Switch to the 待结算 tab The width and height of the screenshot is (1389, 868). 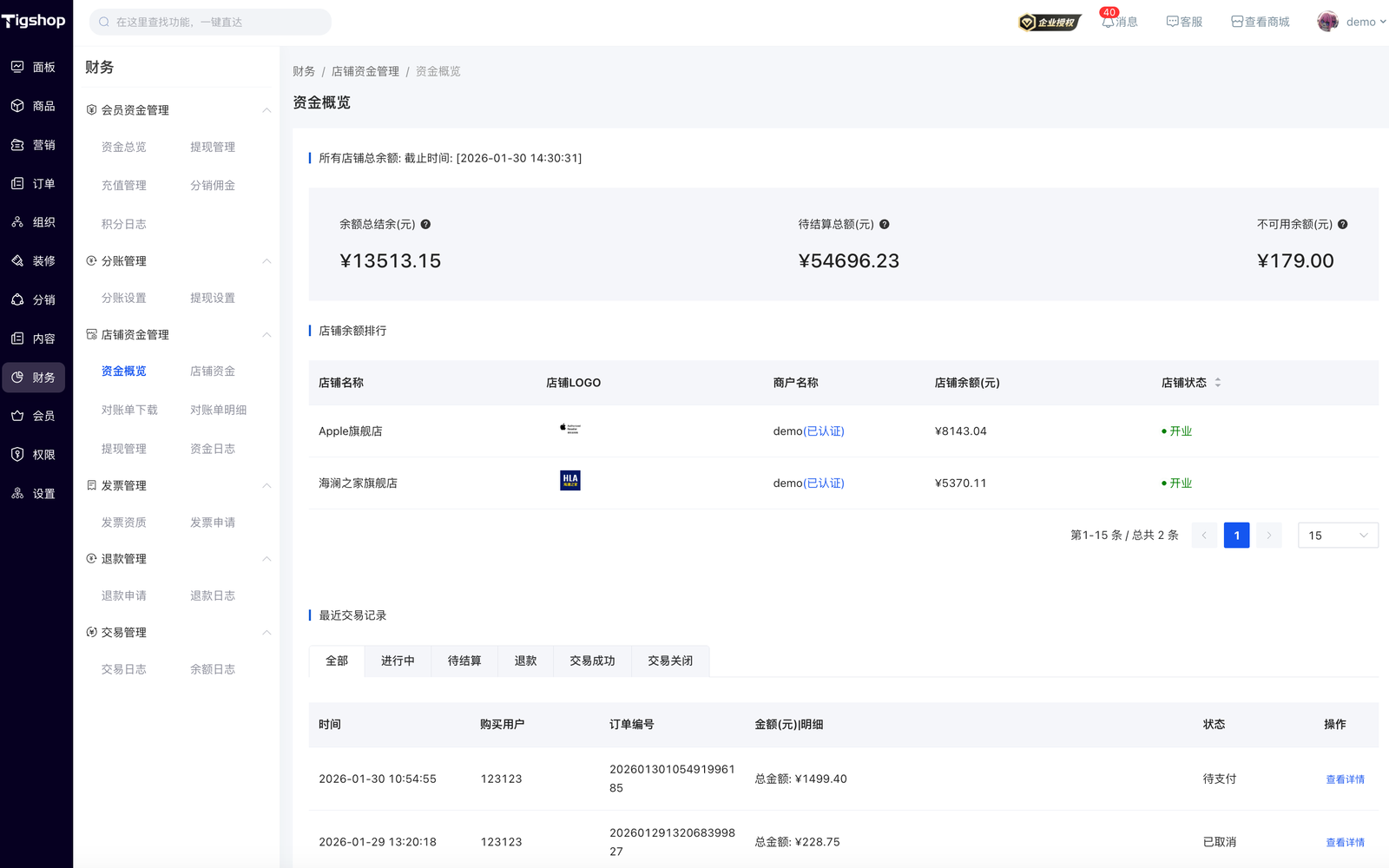(464, 661)
